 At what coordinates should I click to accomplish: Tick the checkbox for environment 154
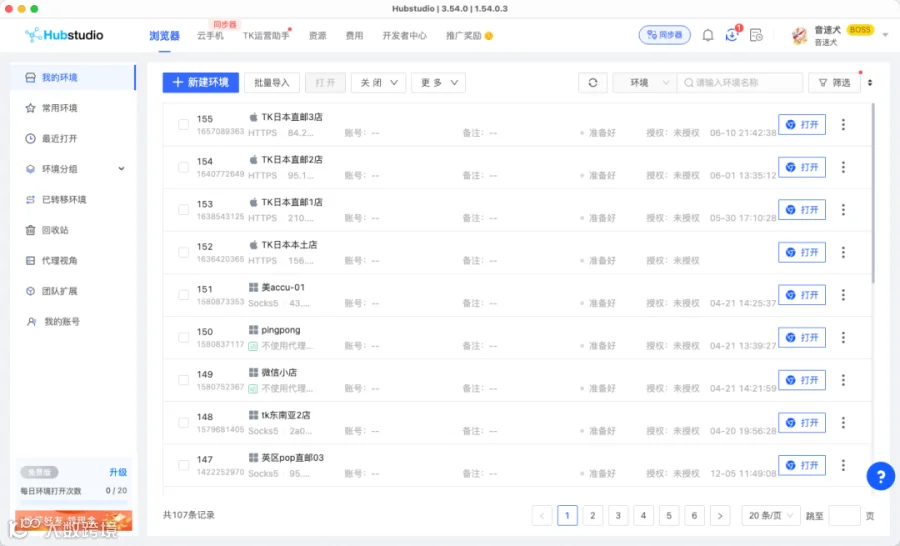183,167
